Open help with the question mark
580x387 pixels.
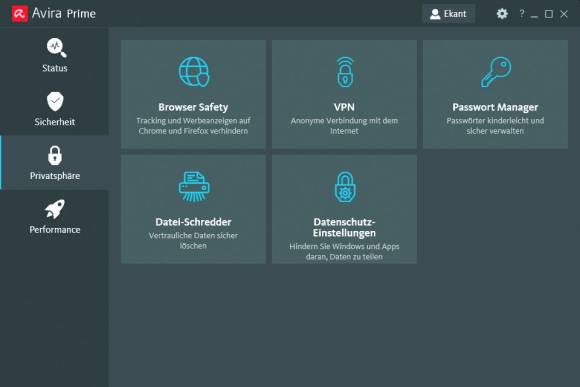point(522,14)
